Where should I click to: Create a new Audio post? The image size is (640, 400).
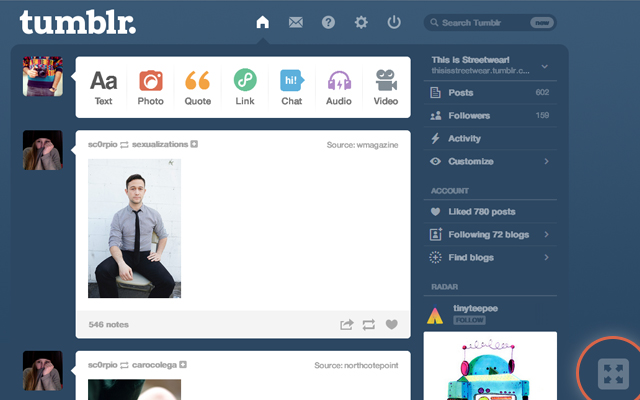pos(339,88)
